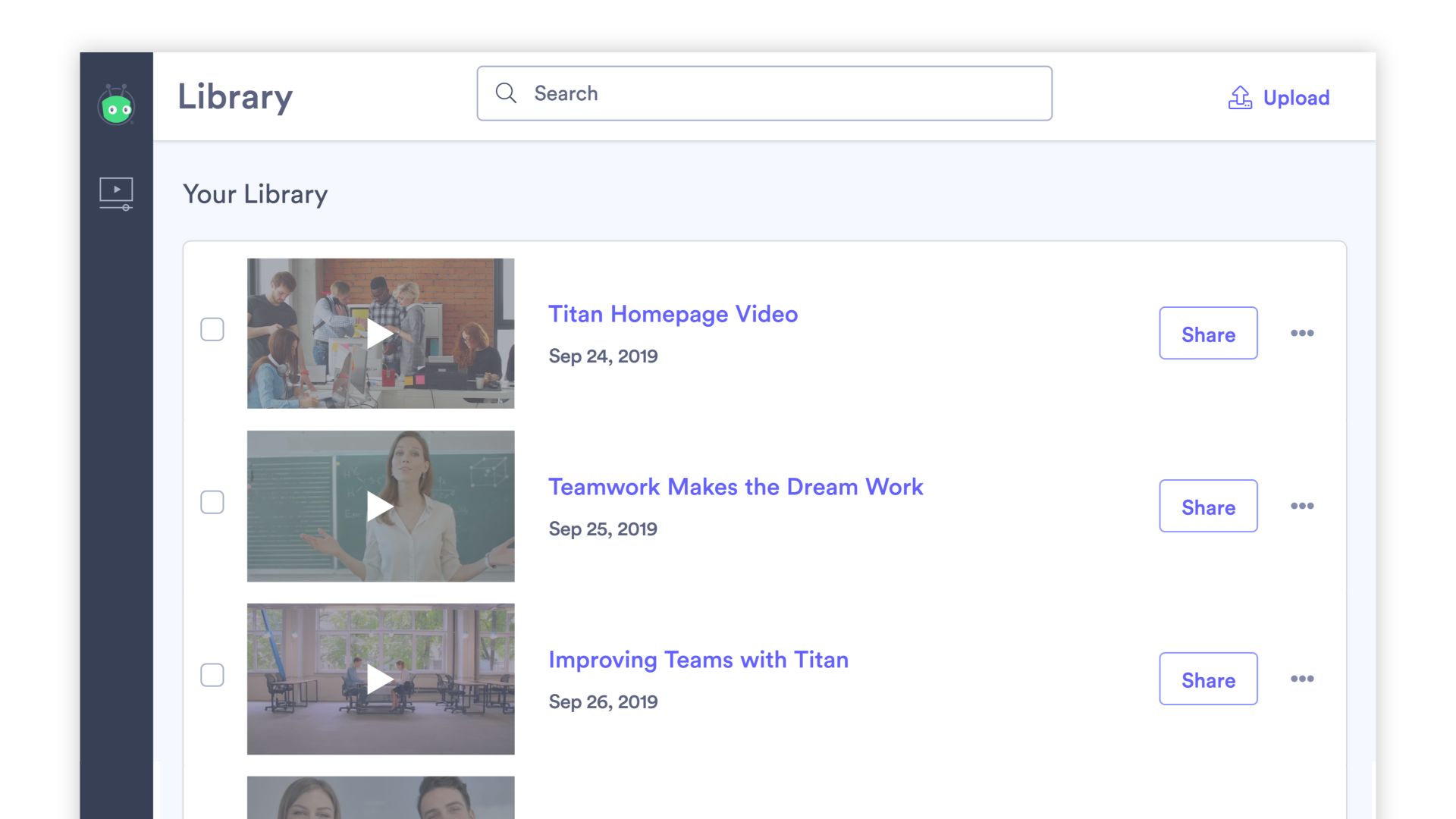Open more options for Teamwork Makes the Dream Work

tap(1302, 506)
